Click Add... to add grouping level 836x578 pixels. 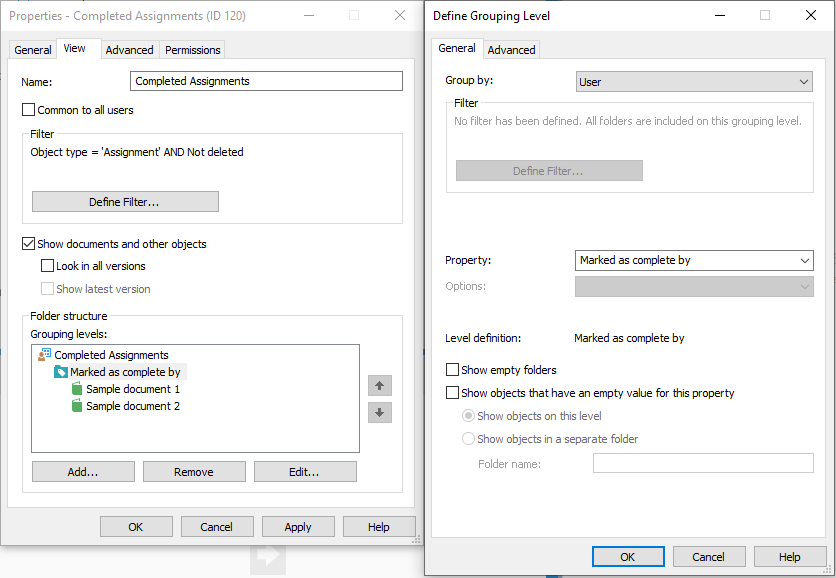[x=83, y=471]
